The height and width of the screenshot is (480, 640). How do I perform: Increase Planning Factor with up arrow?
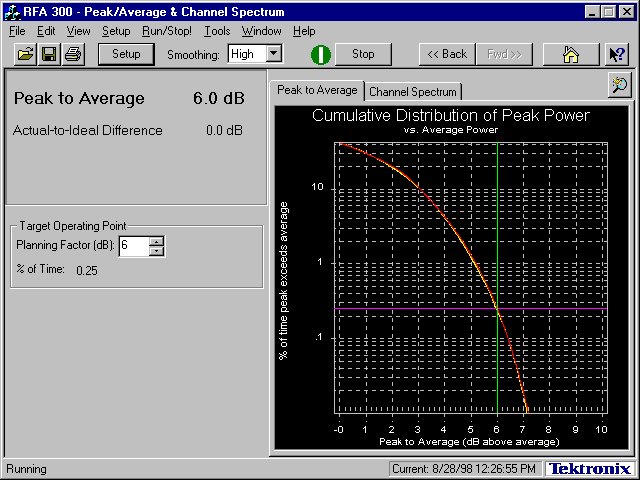click(x=156, y=241)
